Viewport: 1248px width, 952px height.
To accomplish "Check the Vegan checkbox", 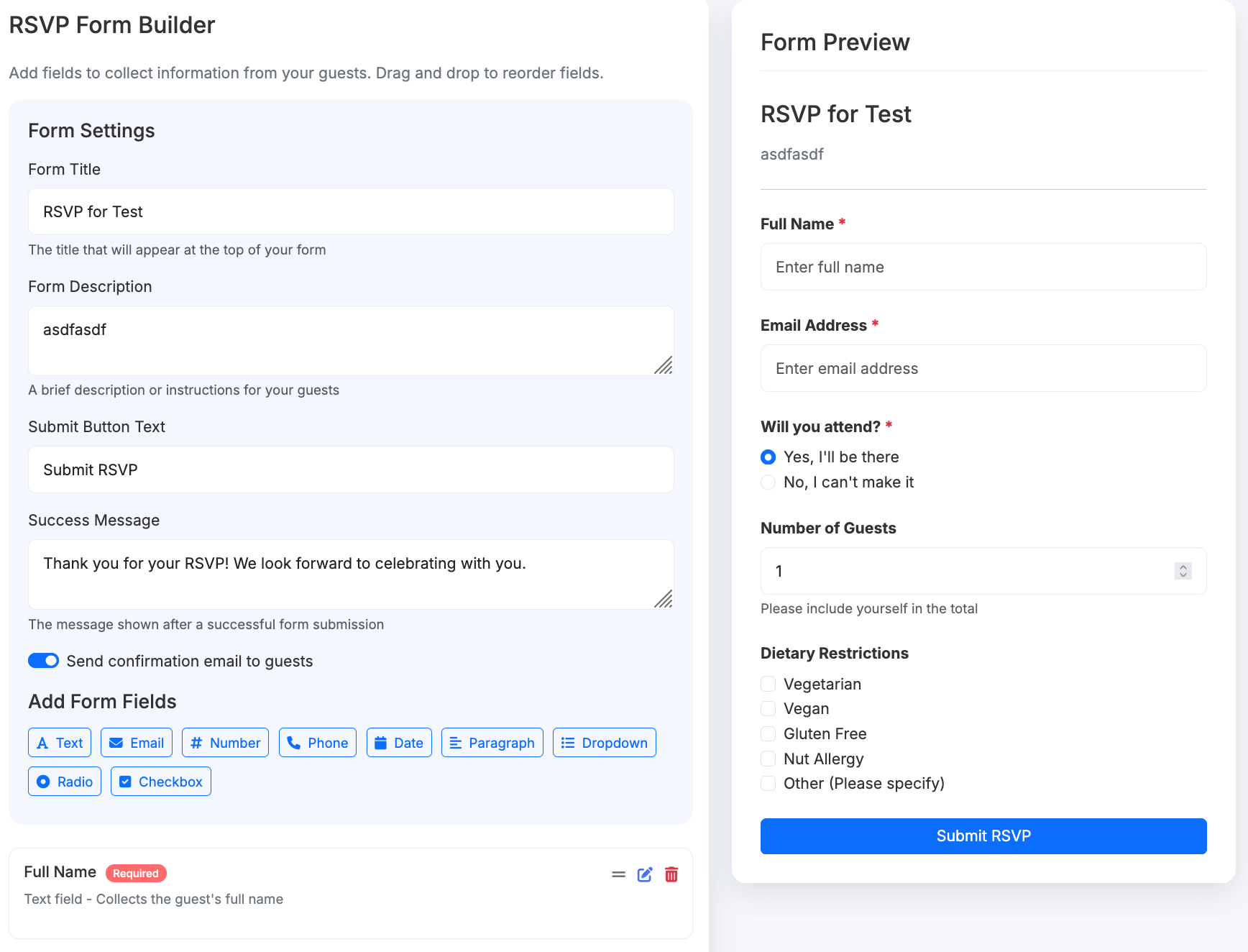I will [768, 709].
